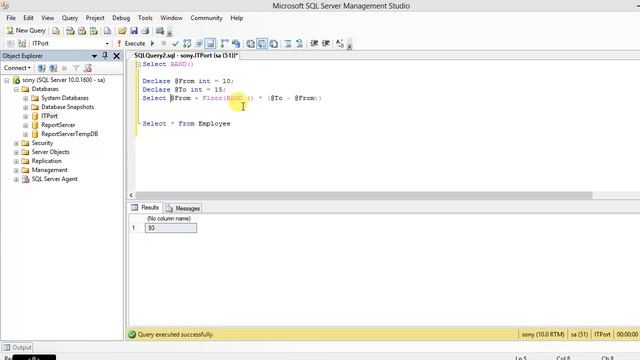Click the Connect icon on SQL editor toolbar
The height and width of the screenshot is (360, 640).
click(11, 43)
